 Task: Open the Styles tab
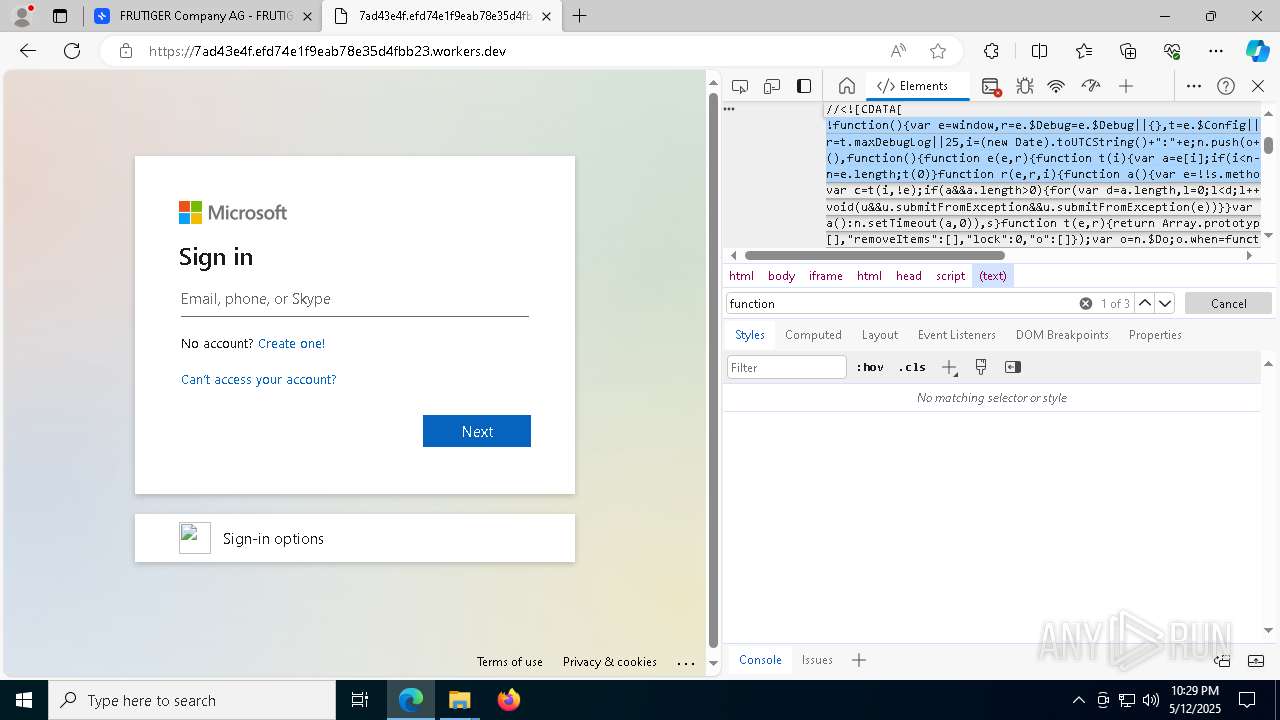coord(749,335)
